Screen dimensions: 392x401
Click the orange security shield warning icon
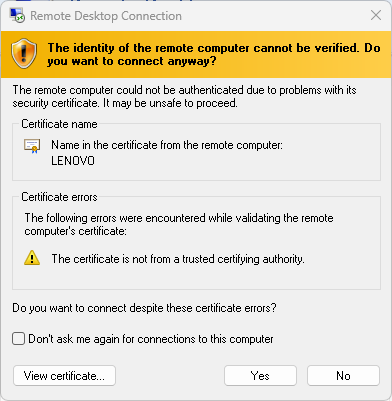[x=24, y=53]
